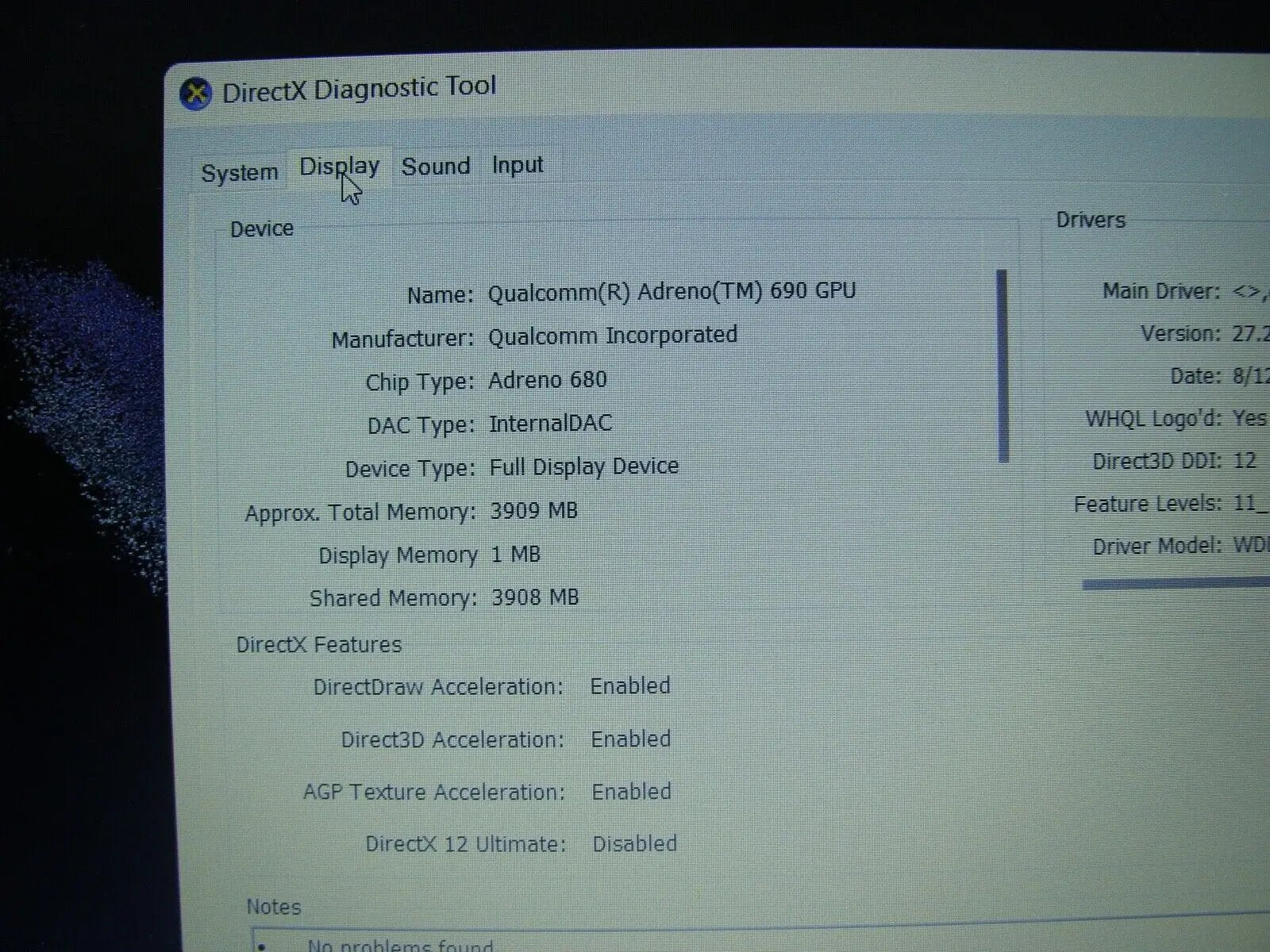Click the DirectX Diagnostic Tool title icon
Screen dimensions: 1270x952
tap(195, 94)
